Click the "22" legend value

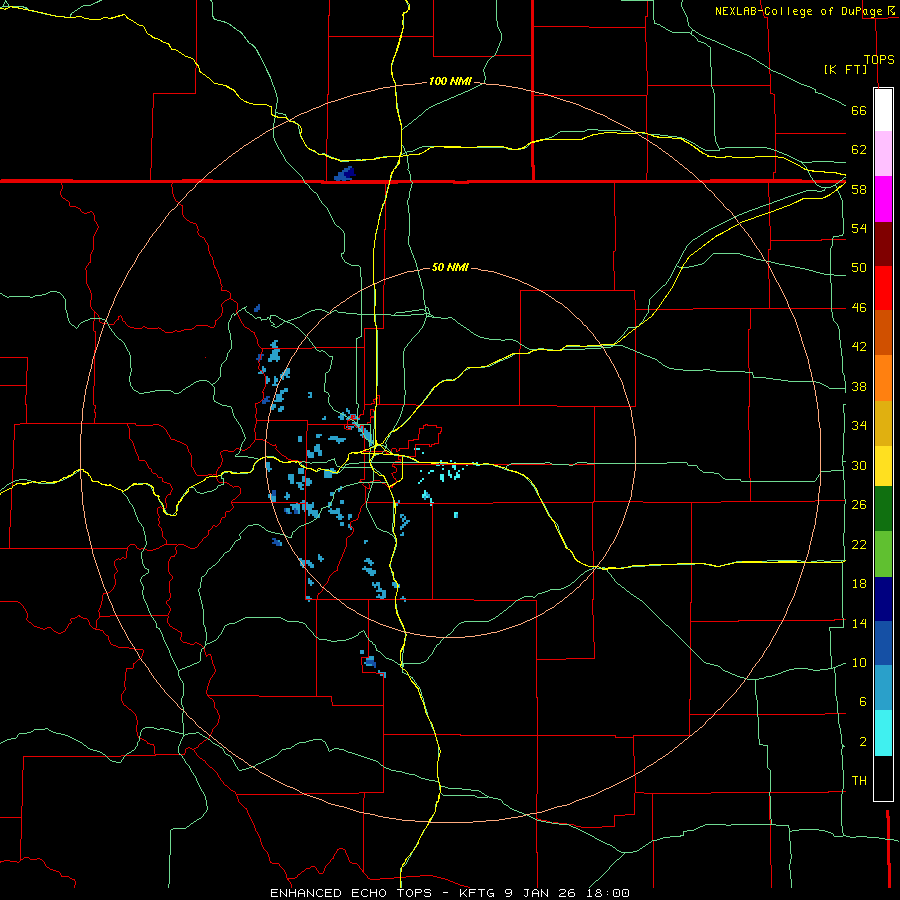click(x=859, y=544)
